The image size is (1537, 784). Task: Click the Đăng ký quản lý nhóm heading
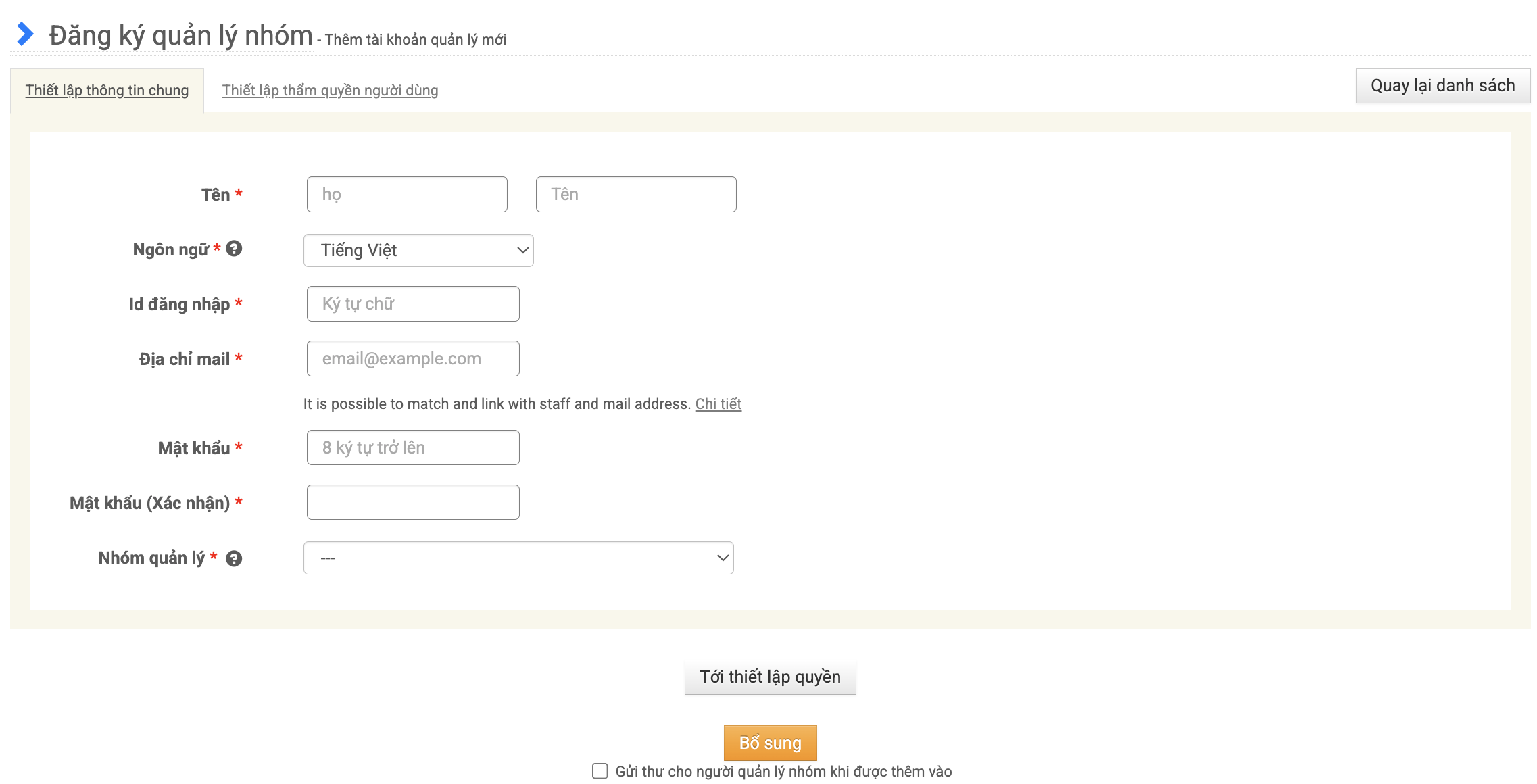(180, 35)
